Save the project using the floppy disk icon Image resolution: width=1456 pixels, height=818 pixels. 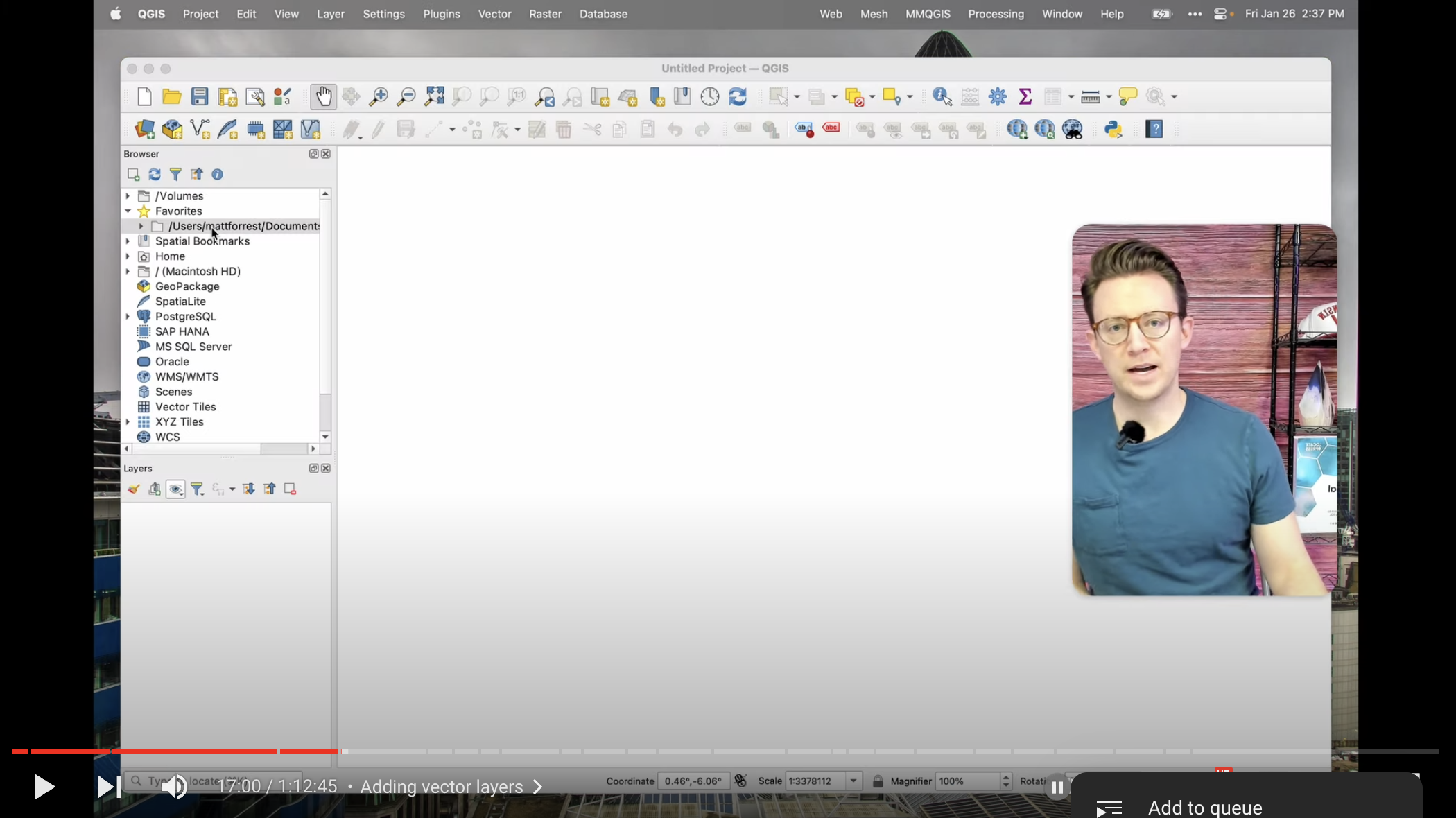(x=200, y=96)
